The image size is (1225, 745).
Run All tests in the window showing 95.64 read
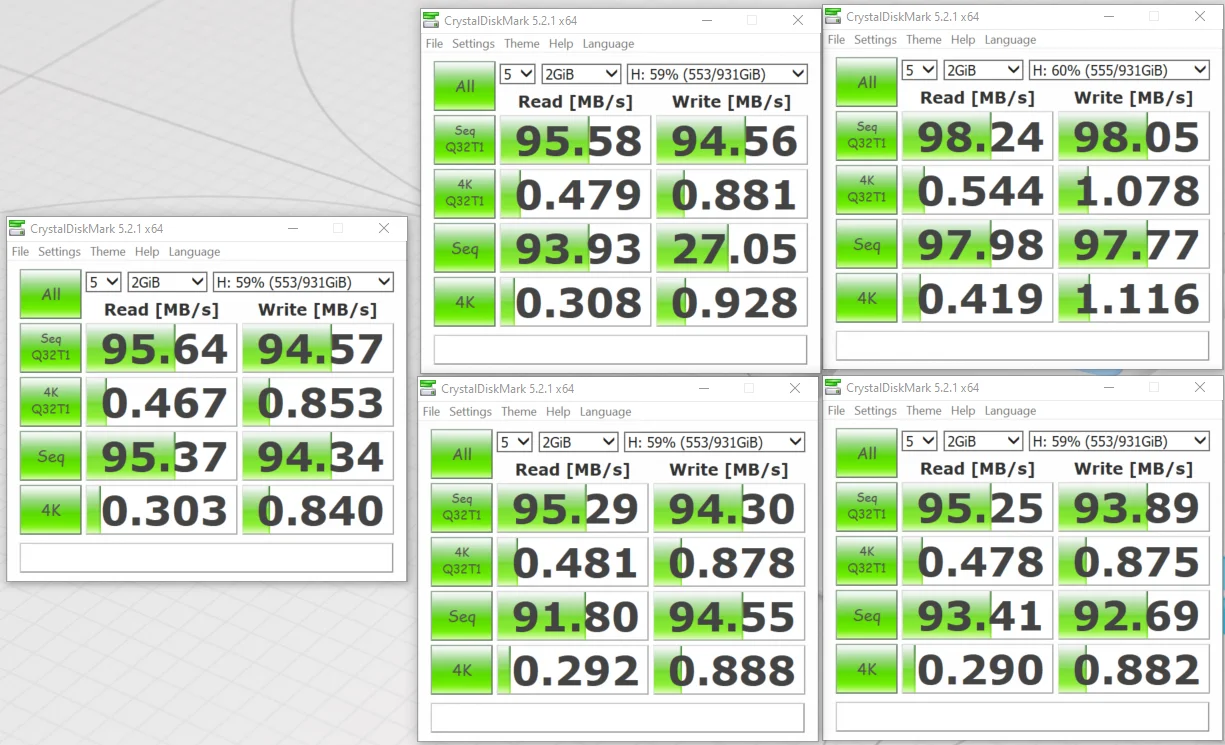pos(51,294)
